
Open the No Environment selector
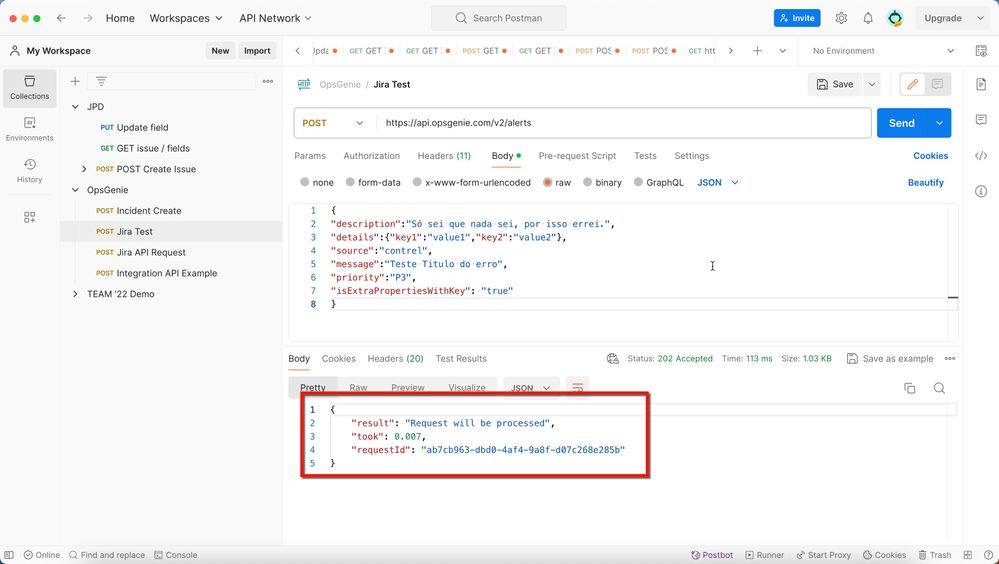pyautogui.click(x=883, y=51)
